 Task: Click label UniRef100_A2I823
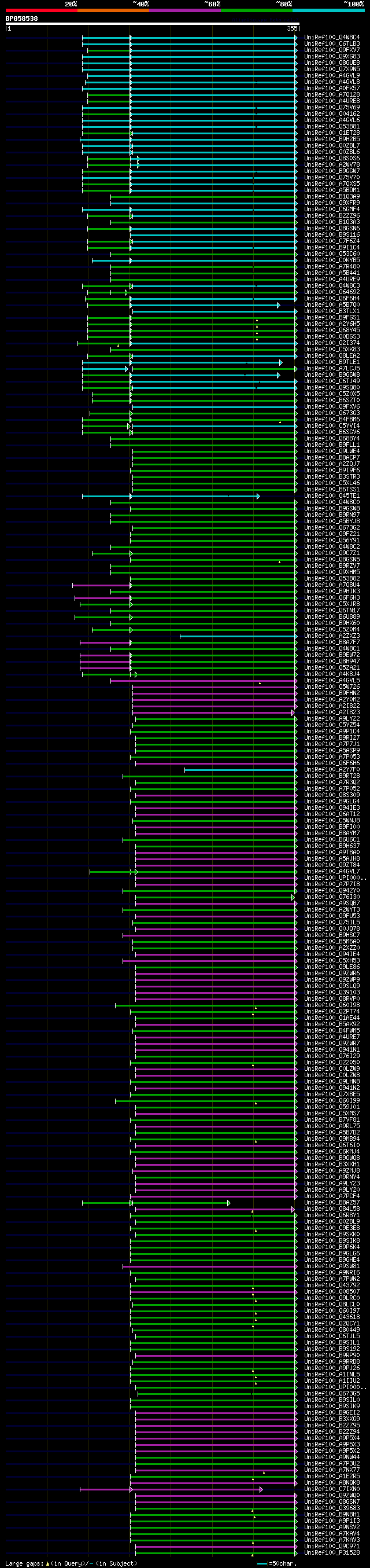332,712
